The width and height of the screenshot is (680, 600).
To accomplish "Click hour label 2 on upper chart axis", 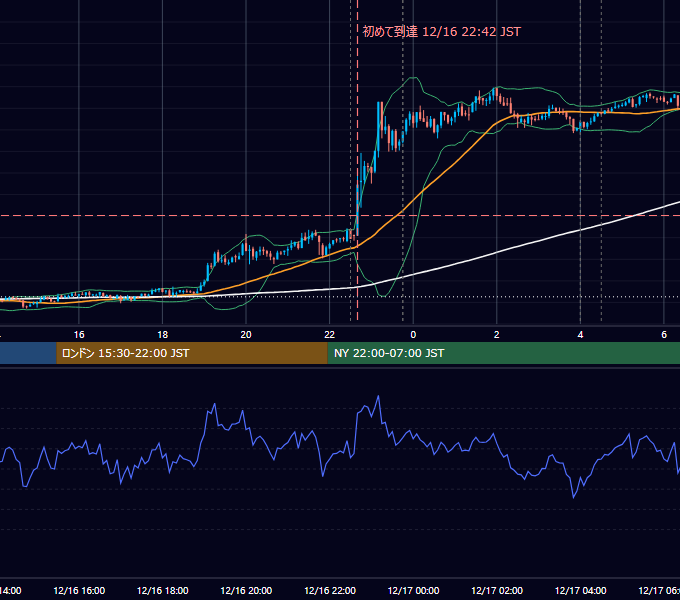I will 497,335.
